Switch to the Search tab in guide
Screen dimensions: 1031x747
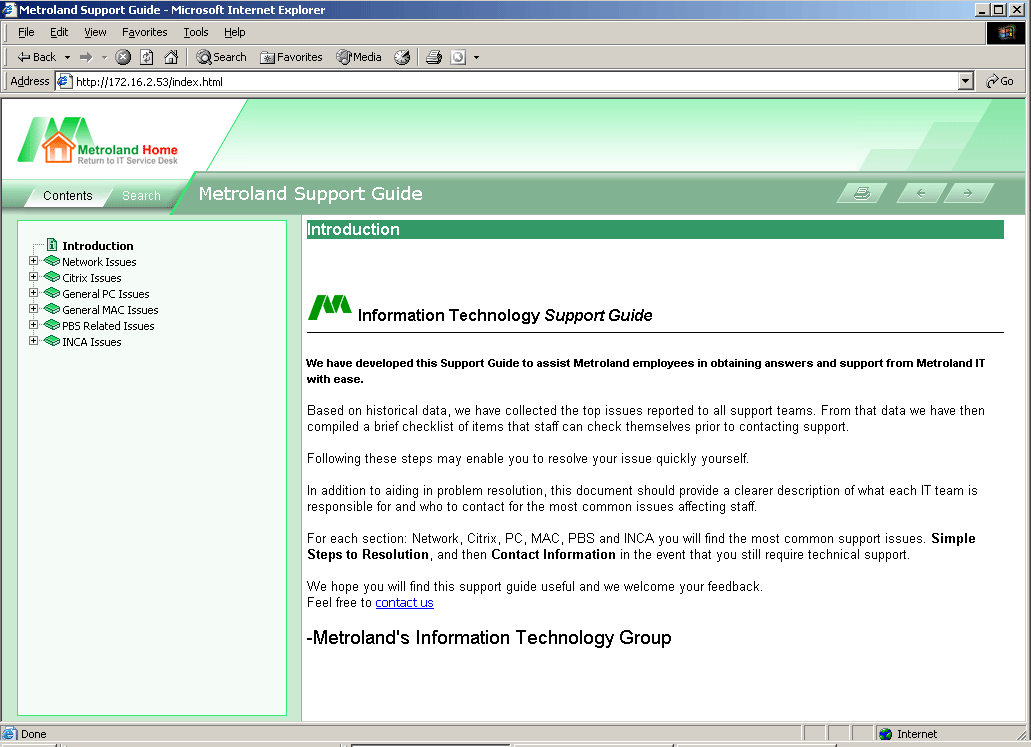click(x=141, y=196)
